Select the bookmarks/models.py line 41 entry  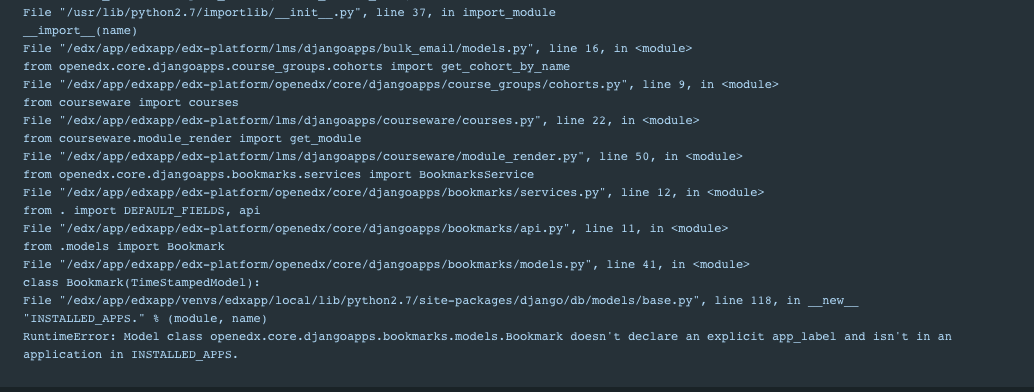click(x=386, y=265)
